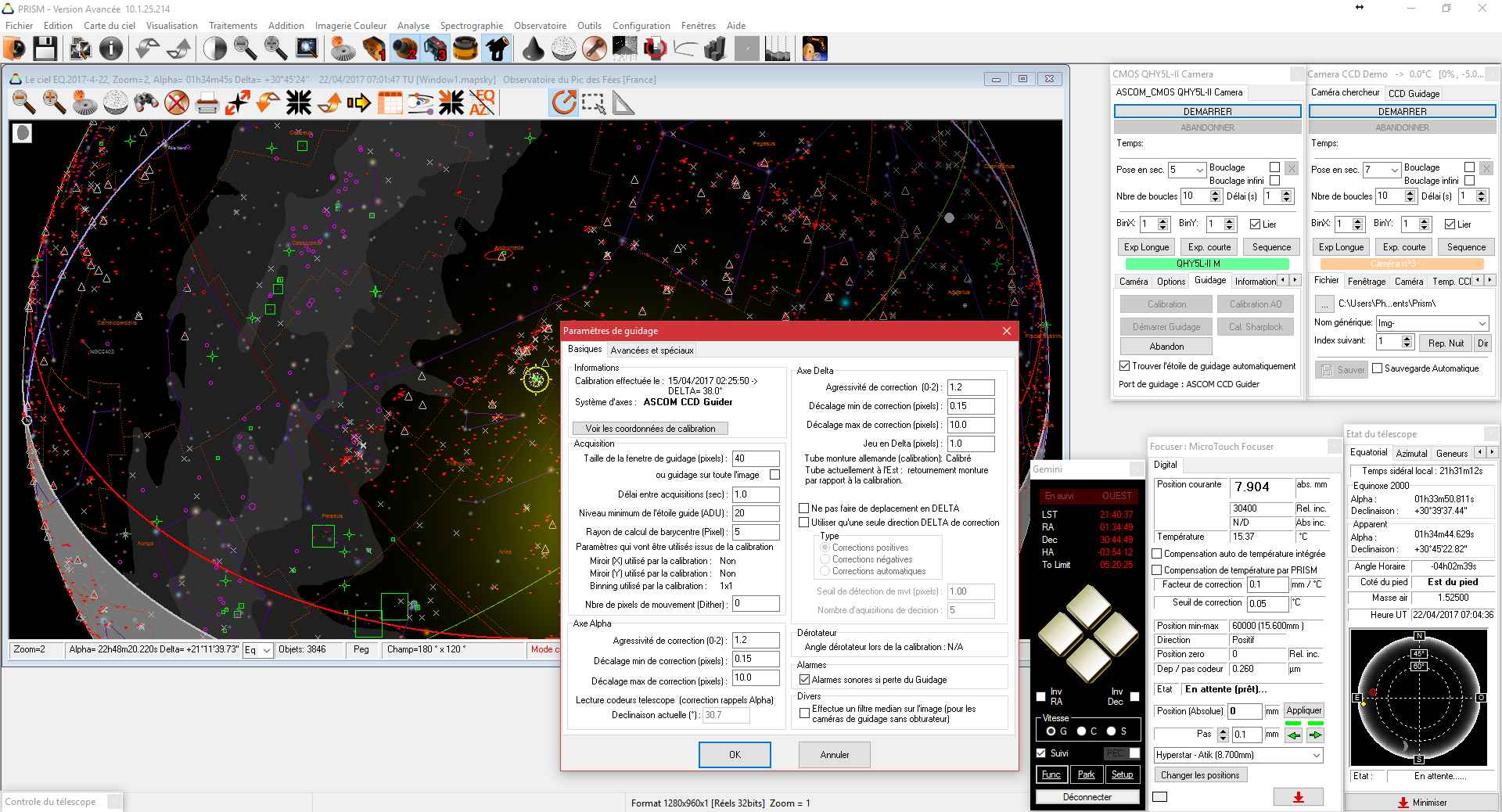Switch to 'Avancées et spéciaux' tab
The height and width of the screenshot is (812, 1502).
[652, 350]
